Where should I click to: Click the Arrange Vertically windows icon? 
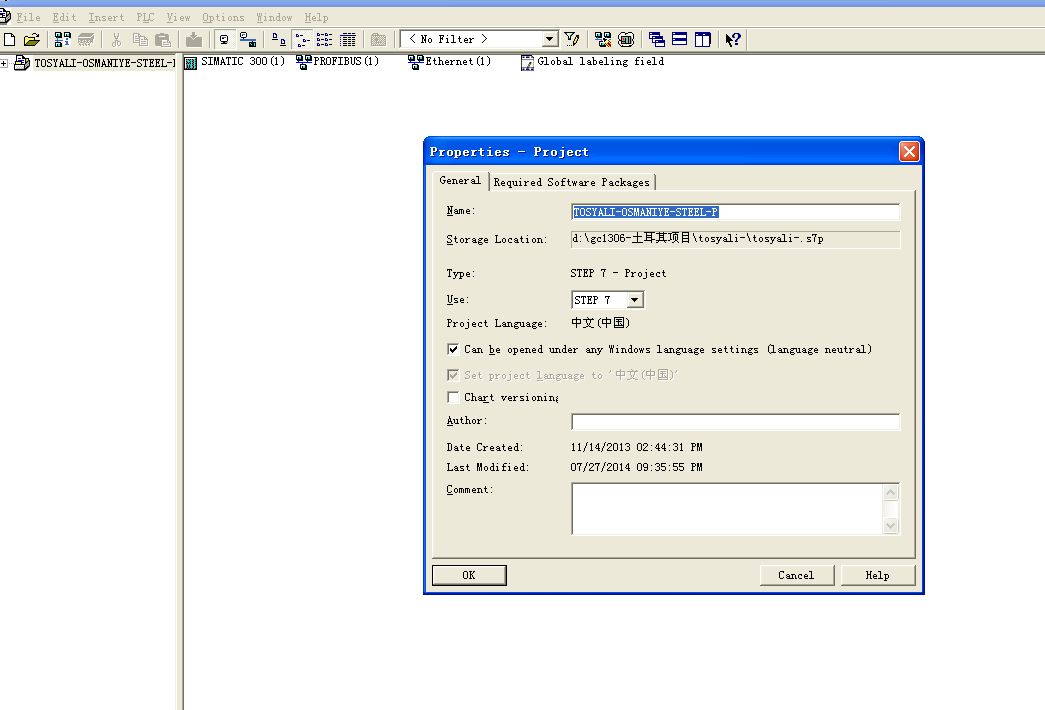702,39
